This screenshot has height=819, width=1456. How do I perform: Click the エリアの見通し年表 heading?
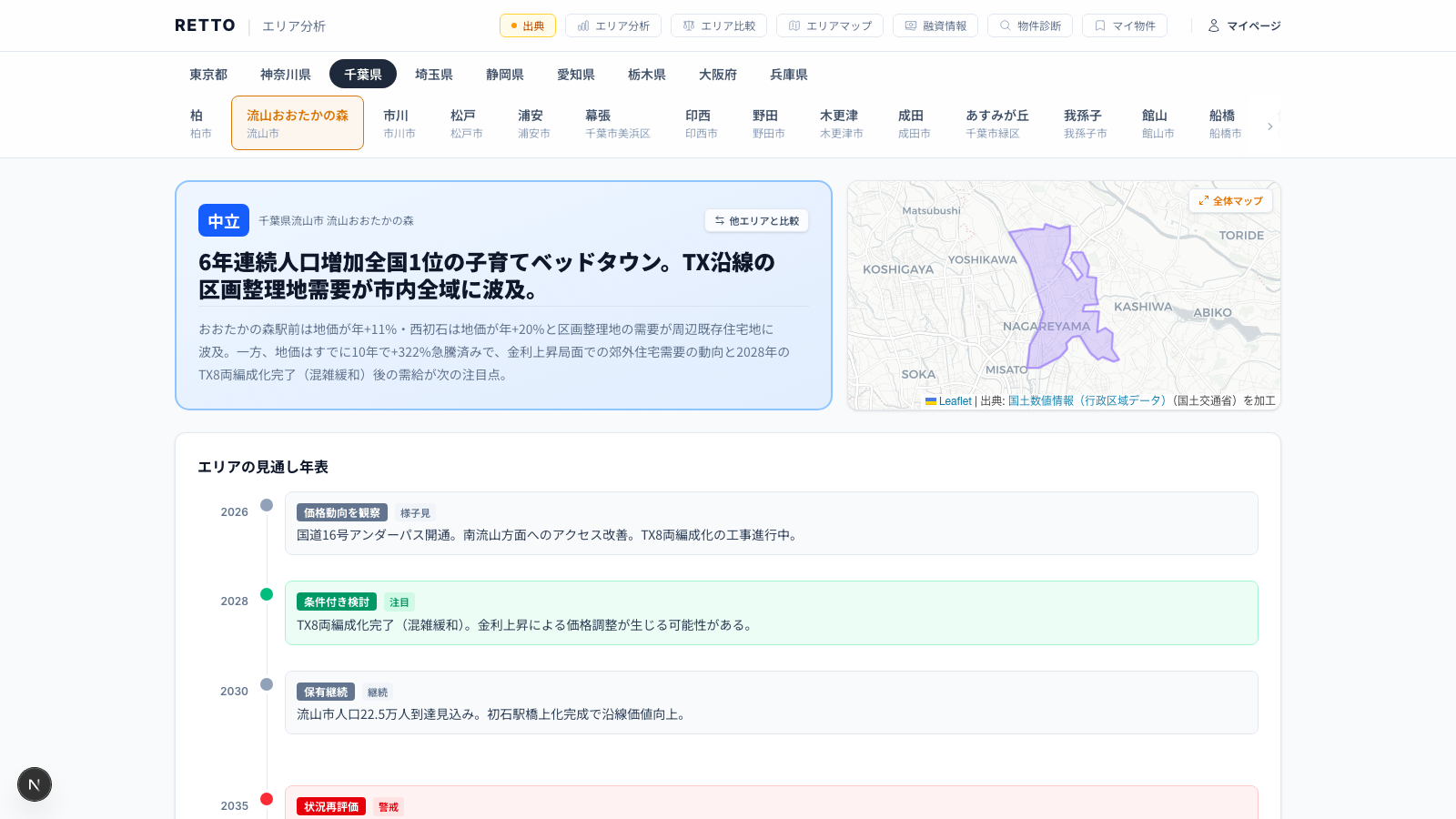click(263, 467)
